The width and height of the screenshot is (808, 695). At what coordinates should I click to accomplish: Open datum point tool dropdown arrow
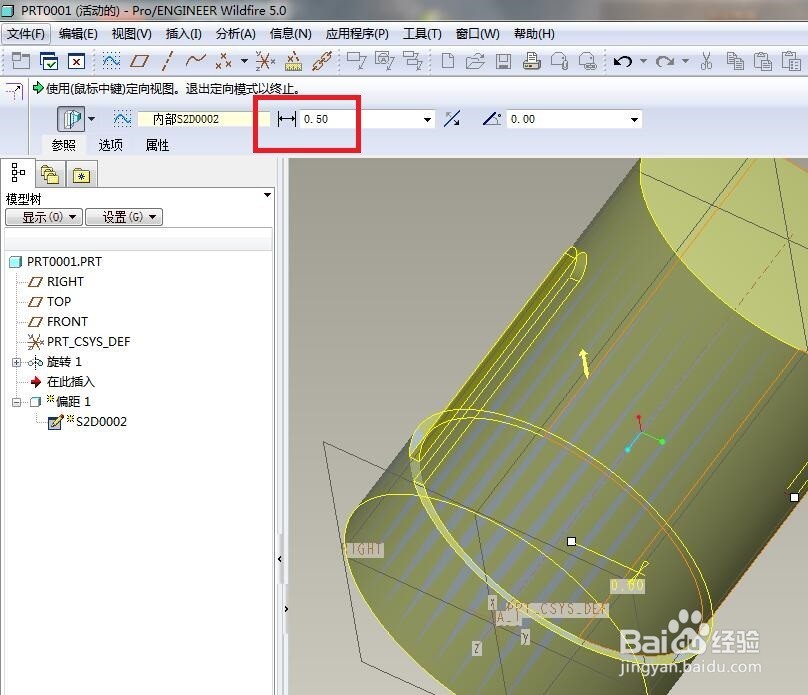click(x=244, y=61)
